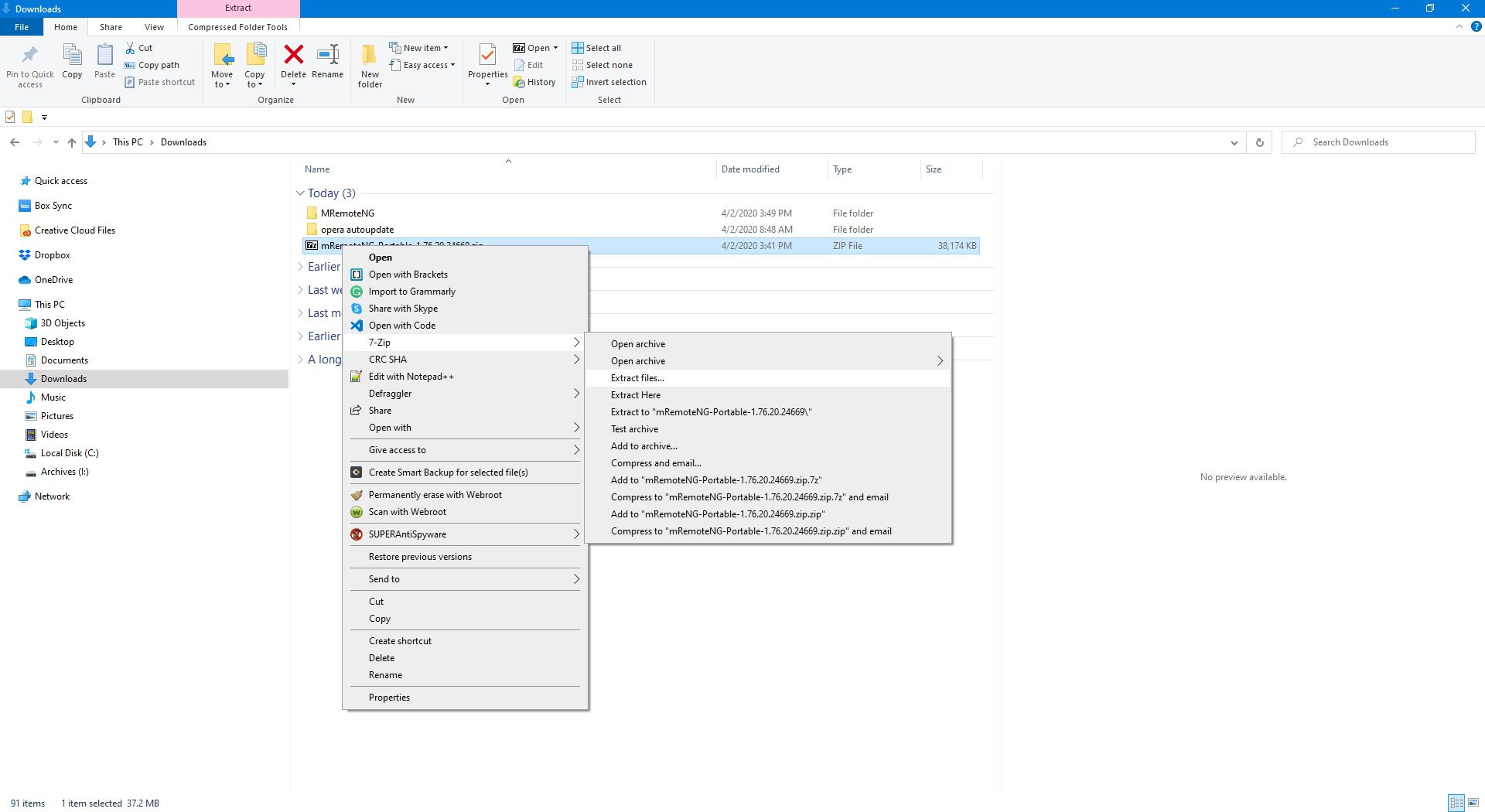This screenshot has height=812, width=1485.
Task: Open the Move to ribbon button
Action: coord(222,65)
